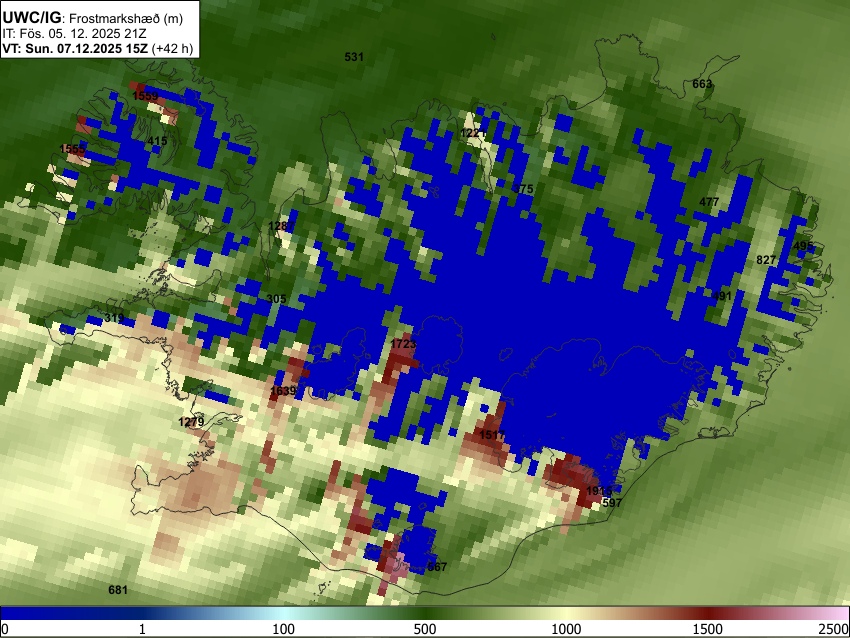This screenshot has height=638, width=850.
Task: Select the 567 value on south coast
Action: (437, 567)
